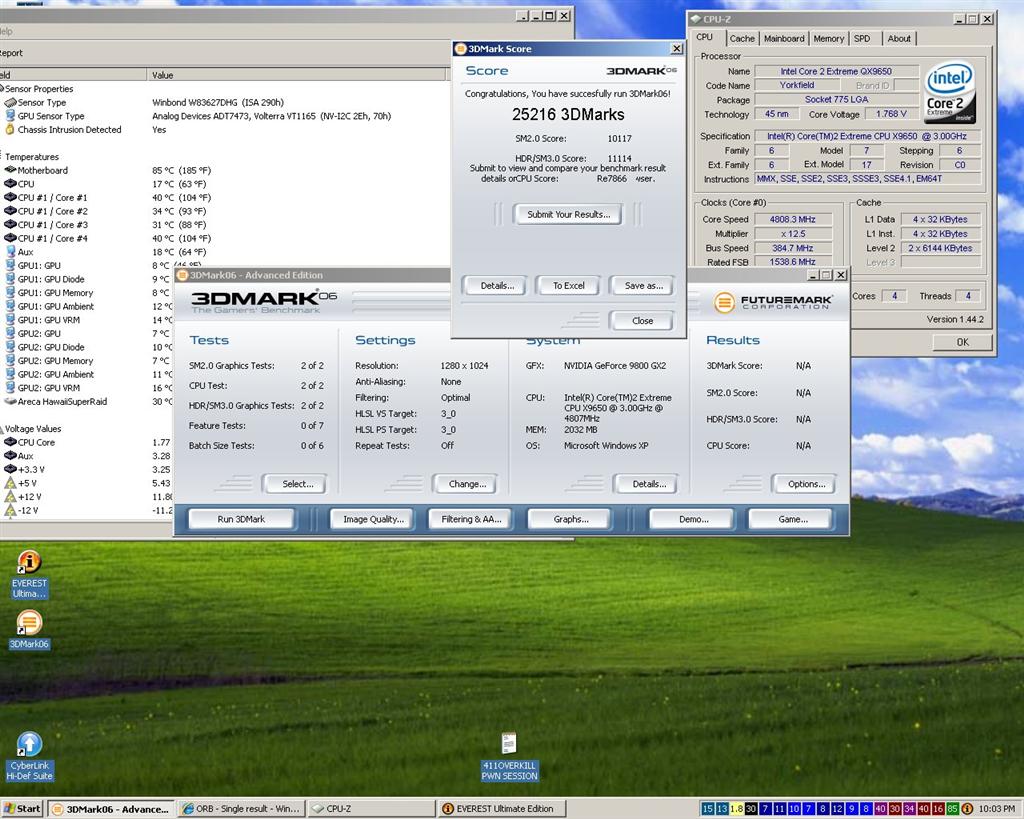Click the dark red 16 tray icon
Viewport: 1024px width, 819px height.
pos(938,809)
